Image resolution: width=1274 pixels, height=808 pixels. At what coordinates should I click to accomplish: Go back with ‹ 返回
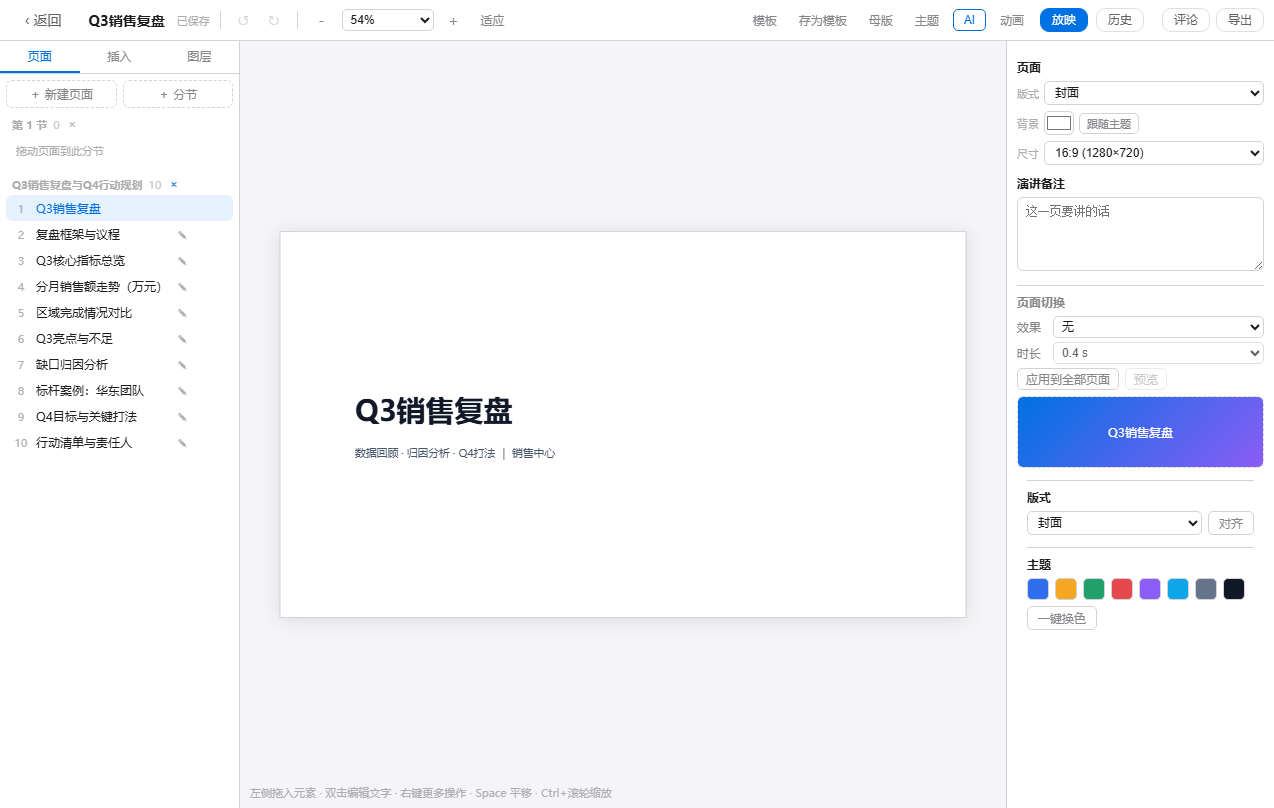click(43, 20)
